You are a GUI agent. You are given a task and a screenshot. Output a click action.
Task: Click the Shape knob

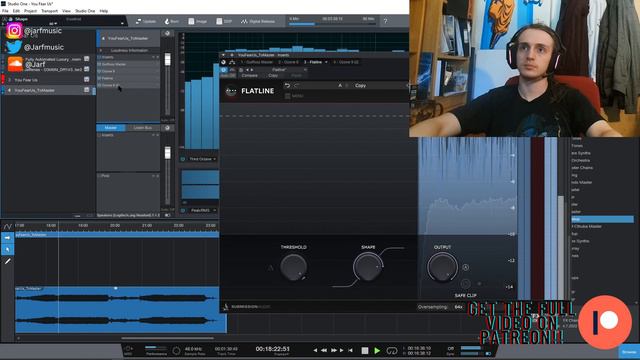[x=368, y=267]
